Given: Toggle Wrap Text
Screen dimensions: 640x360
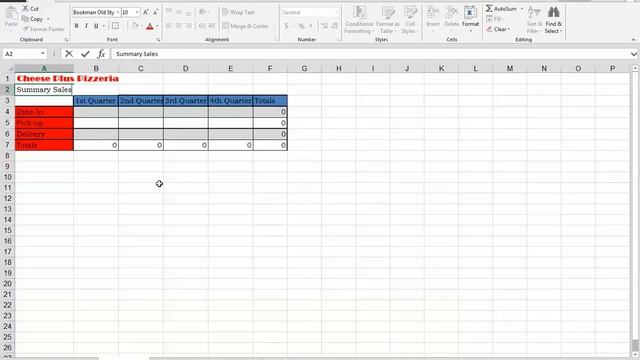Looking at the screenshot, I should [x=238, y=12].
